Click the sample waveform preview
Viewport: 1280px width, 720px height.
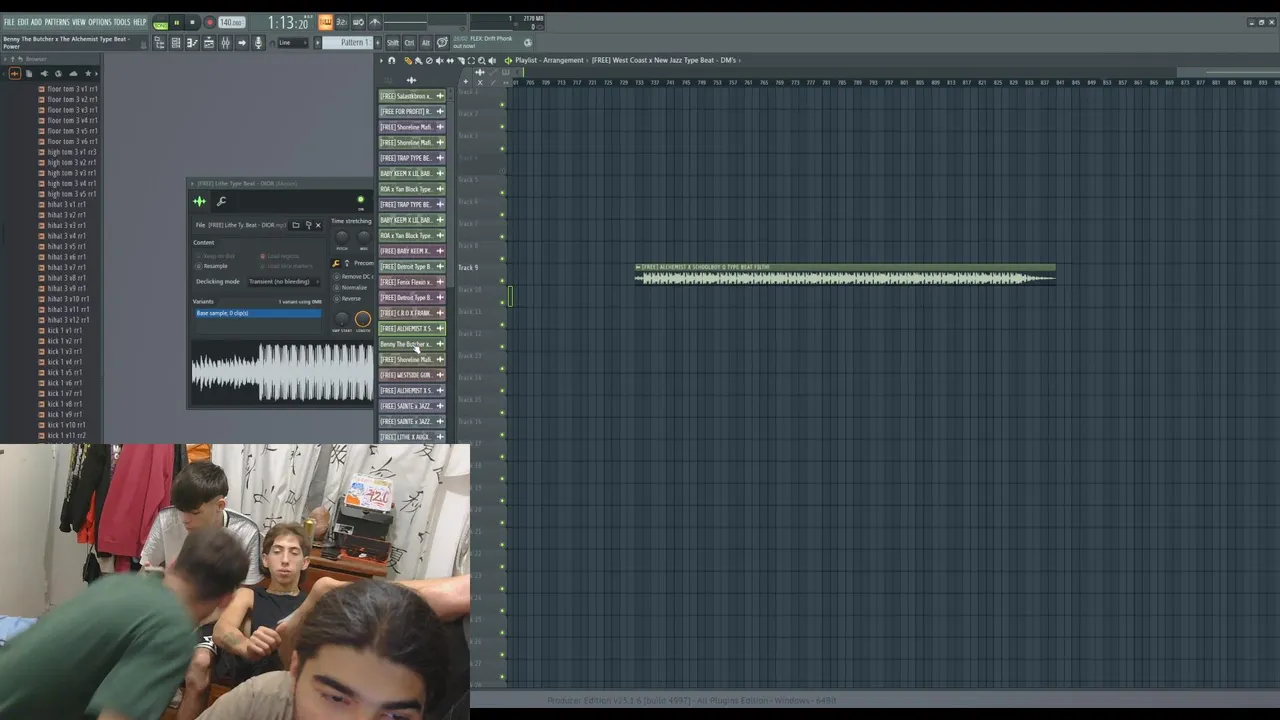tap(282, 372)
